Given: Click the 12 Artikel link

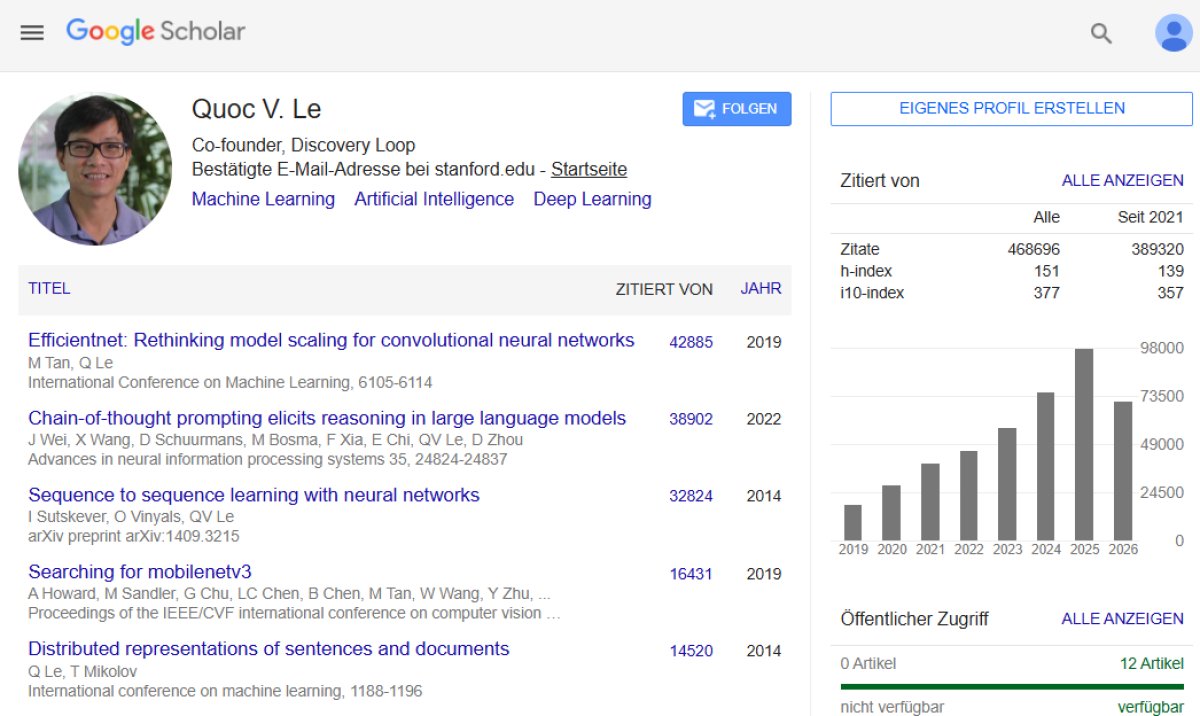Looking at the screenshot, I should 1152,663.
